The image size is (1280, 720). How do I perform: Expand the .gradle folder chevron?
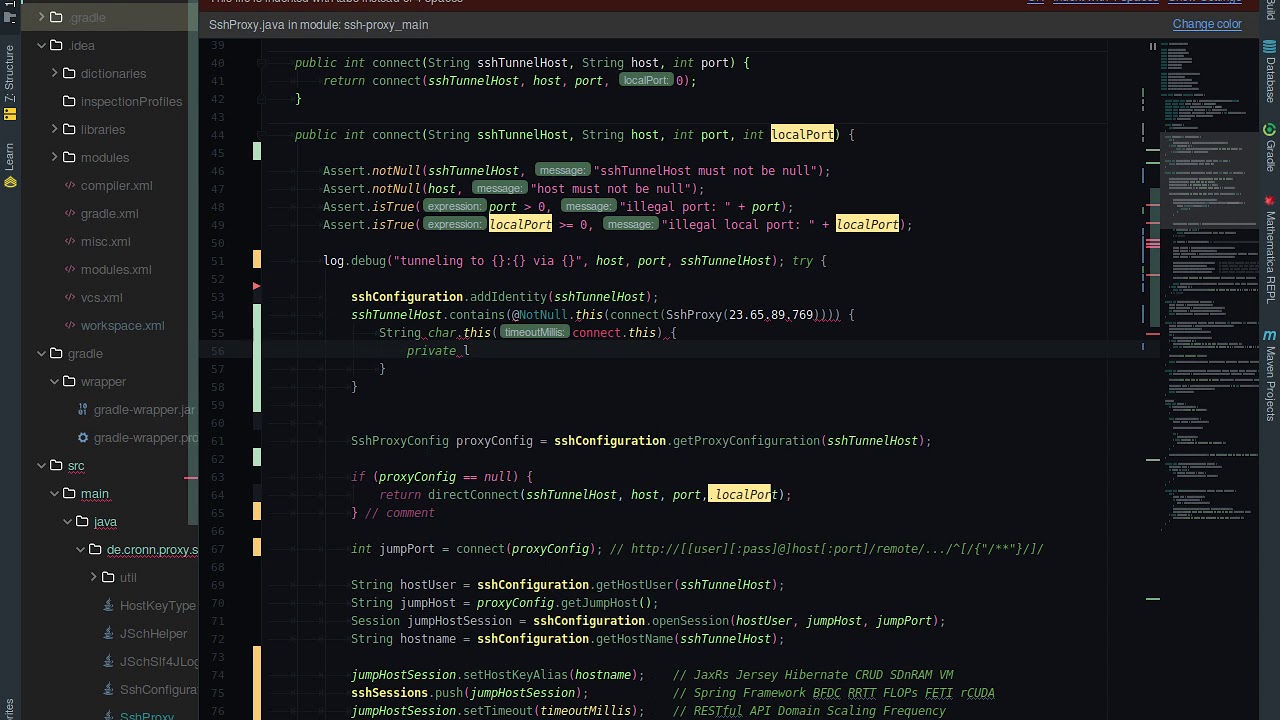[42, 17]
